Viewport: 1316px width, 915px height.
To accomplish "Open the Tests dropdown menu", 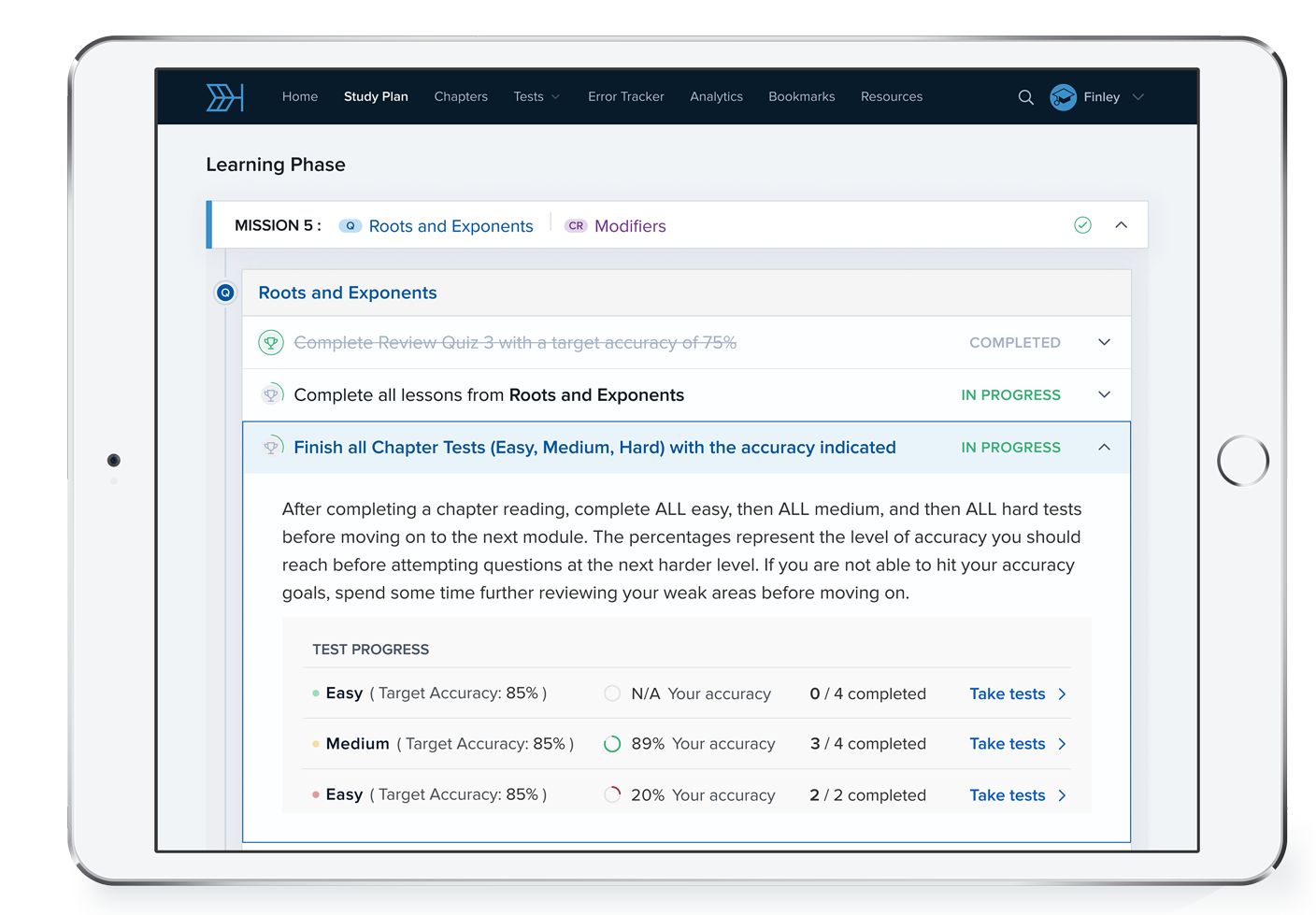I will pyautogui.click(x=536, y=97).
